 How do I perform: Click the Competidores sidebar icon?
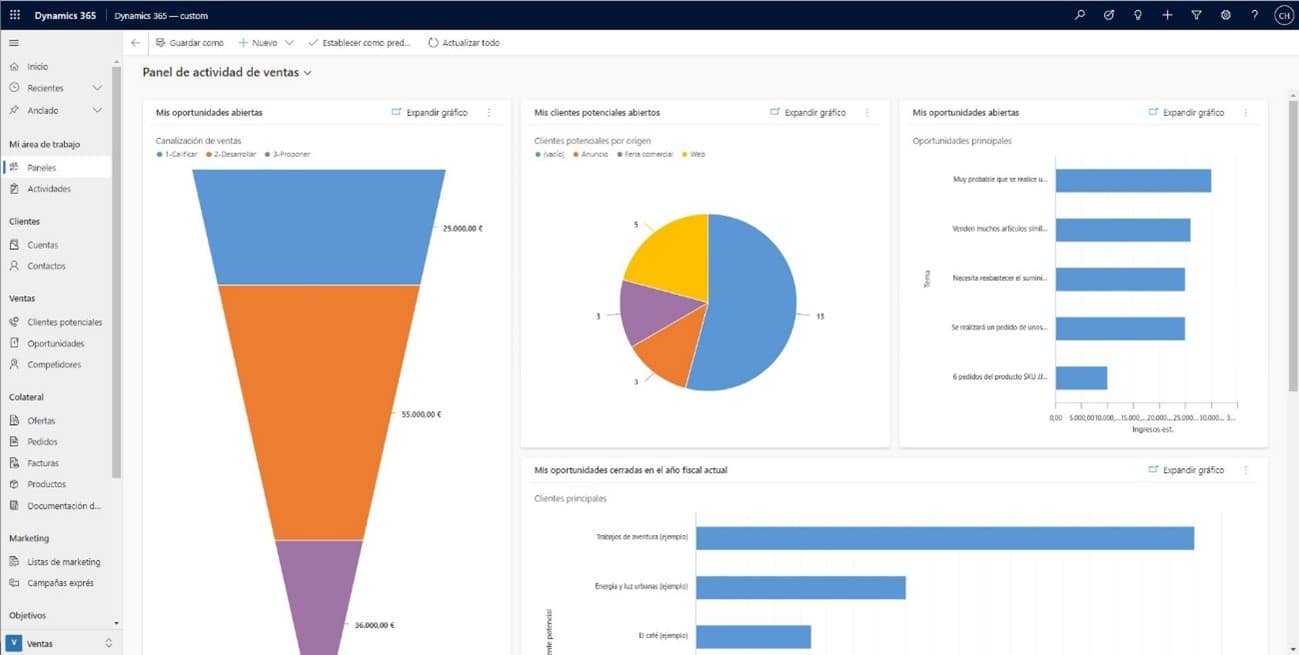[14, 364]
